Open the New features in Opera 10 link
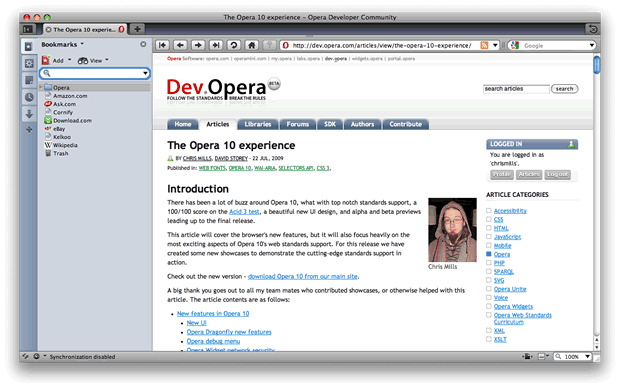620x389 pixels. [x=213, y=313]
